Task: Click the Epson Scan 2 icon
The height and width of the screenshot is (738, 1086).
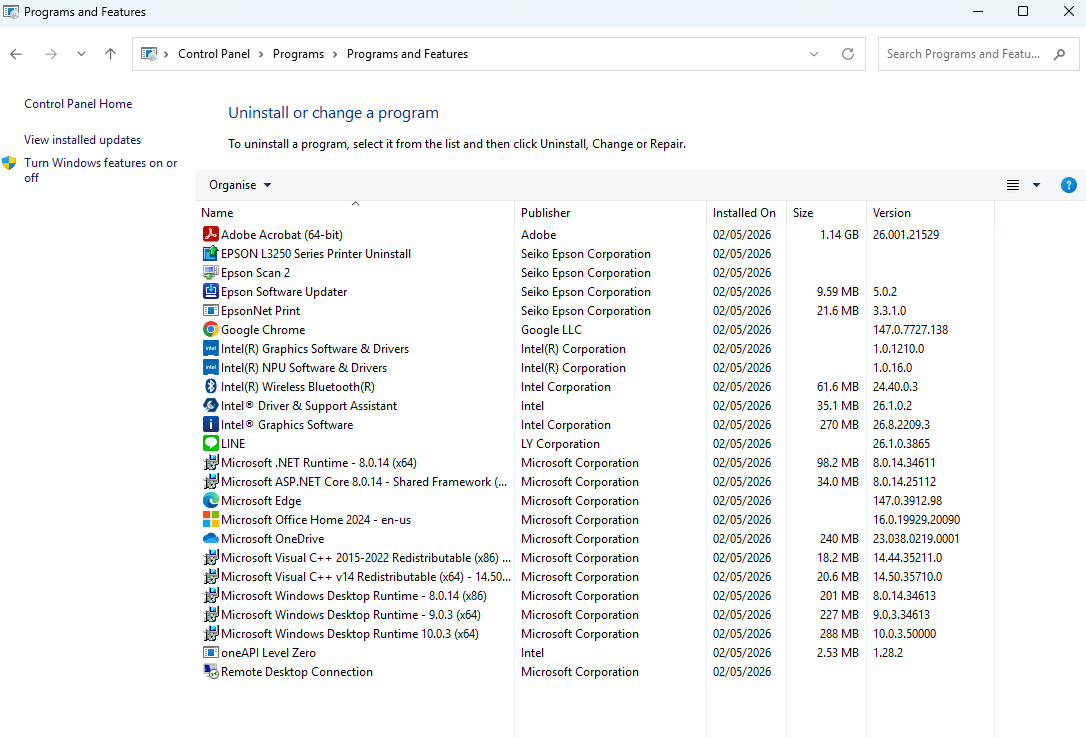Action: click(211, 273)
